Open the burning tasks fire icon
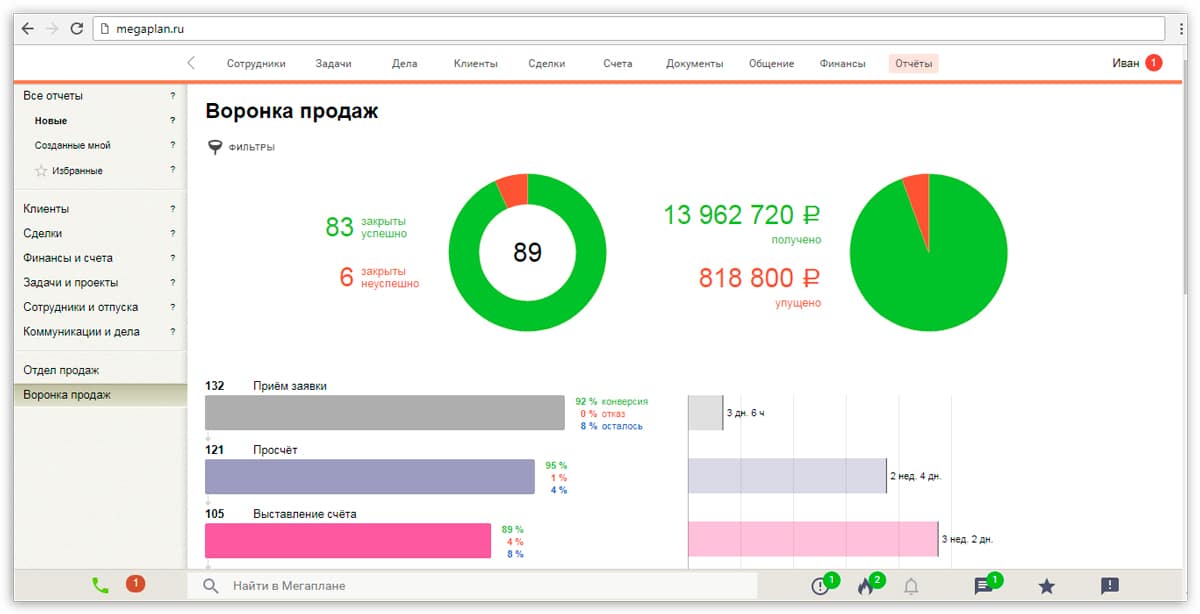 [866, 587]
